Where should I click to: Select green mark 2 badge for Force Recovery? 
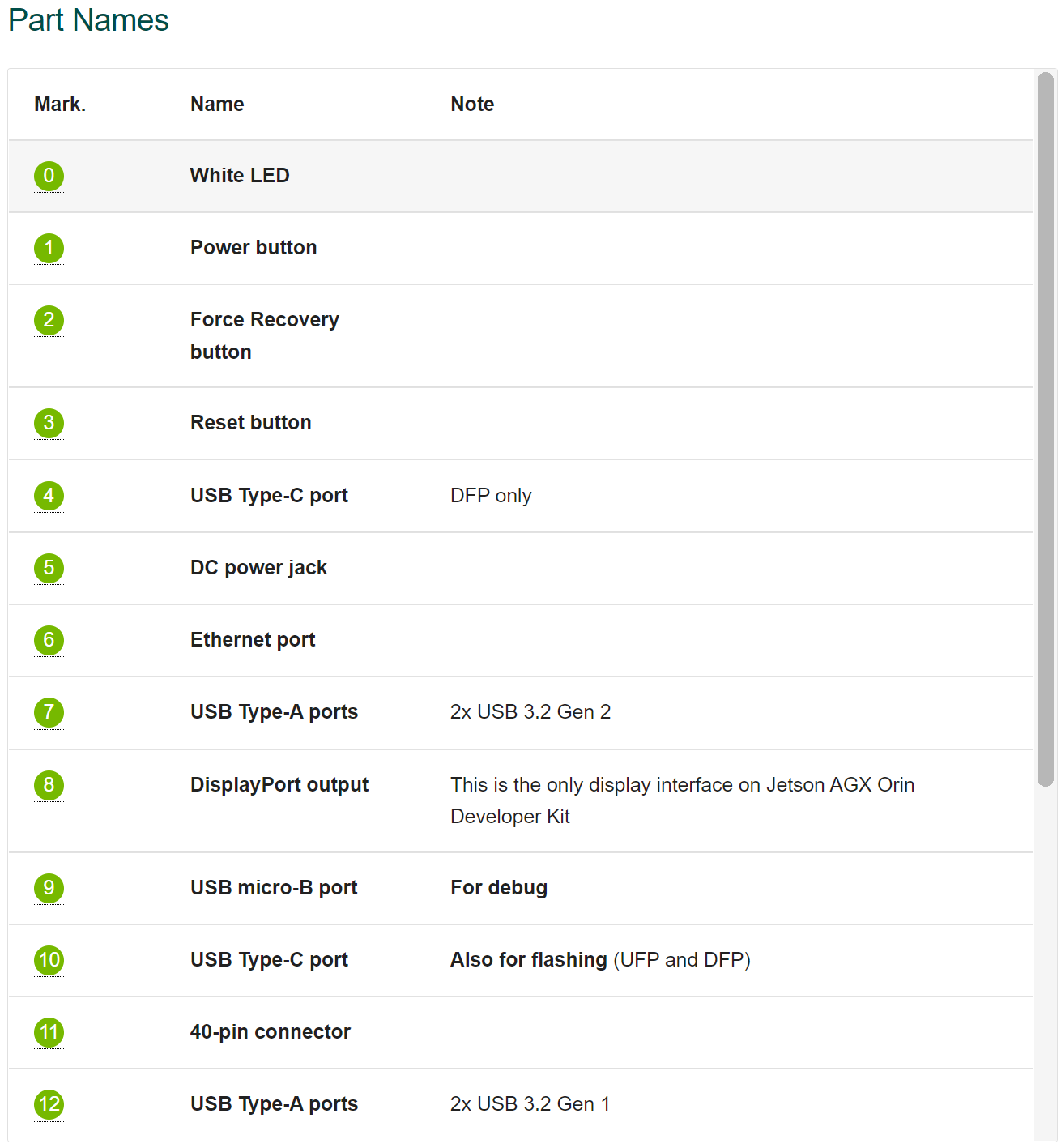(49, 320)
